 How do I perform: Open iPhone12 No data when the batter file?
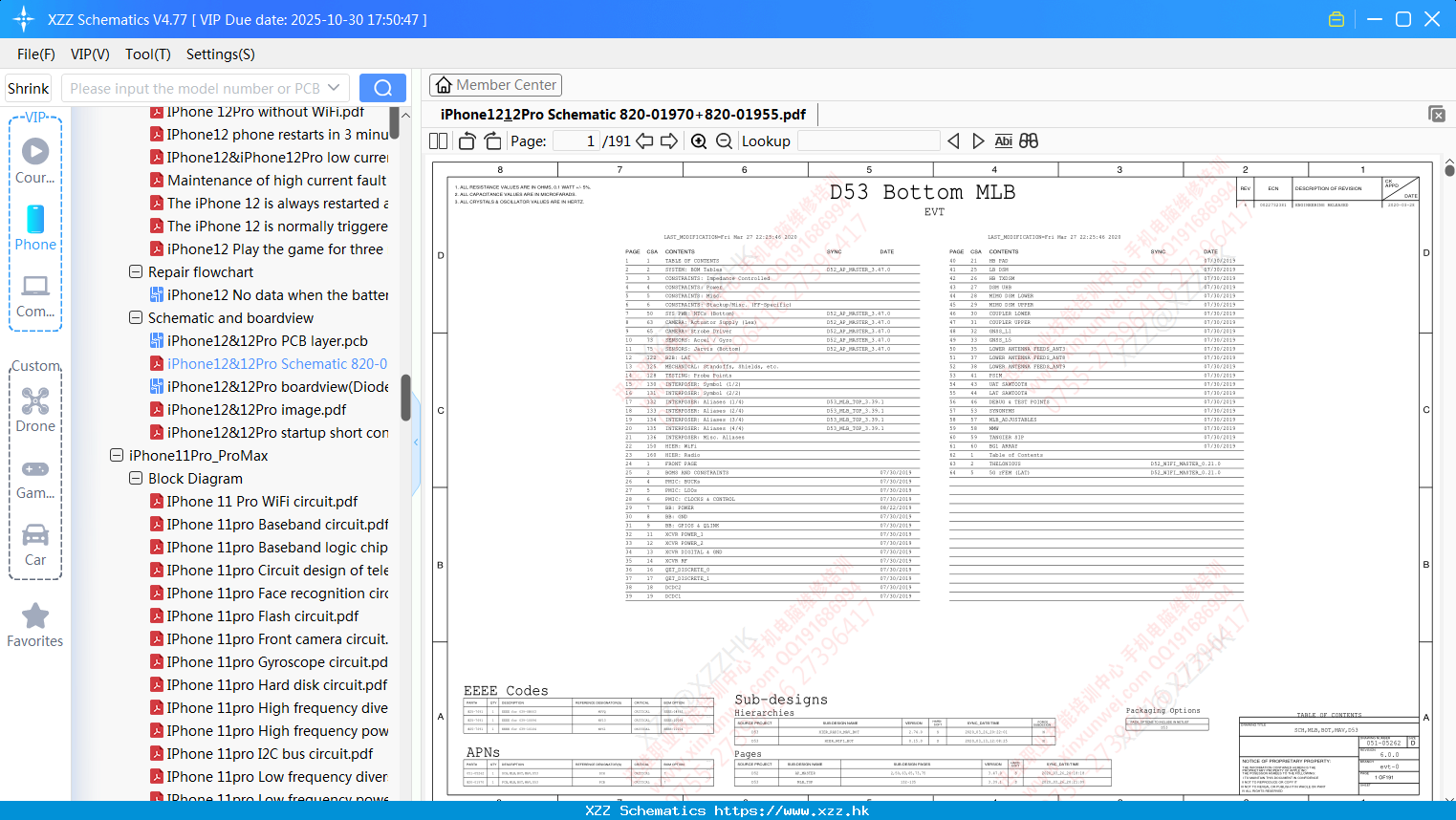(x=277, y=294)
